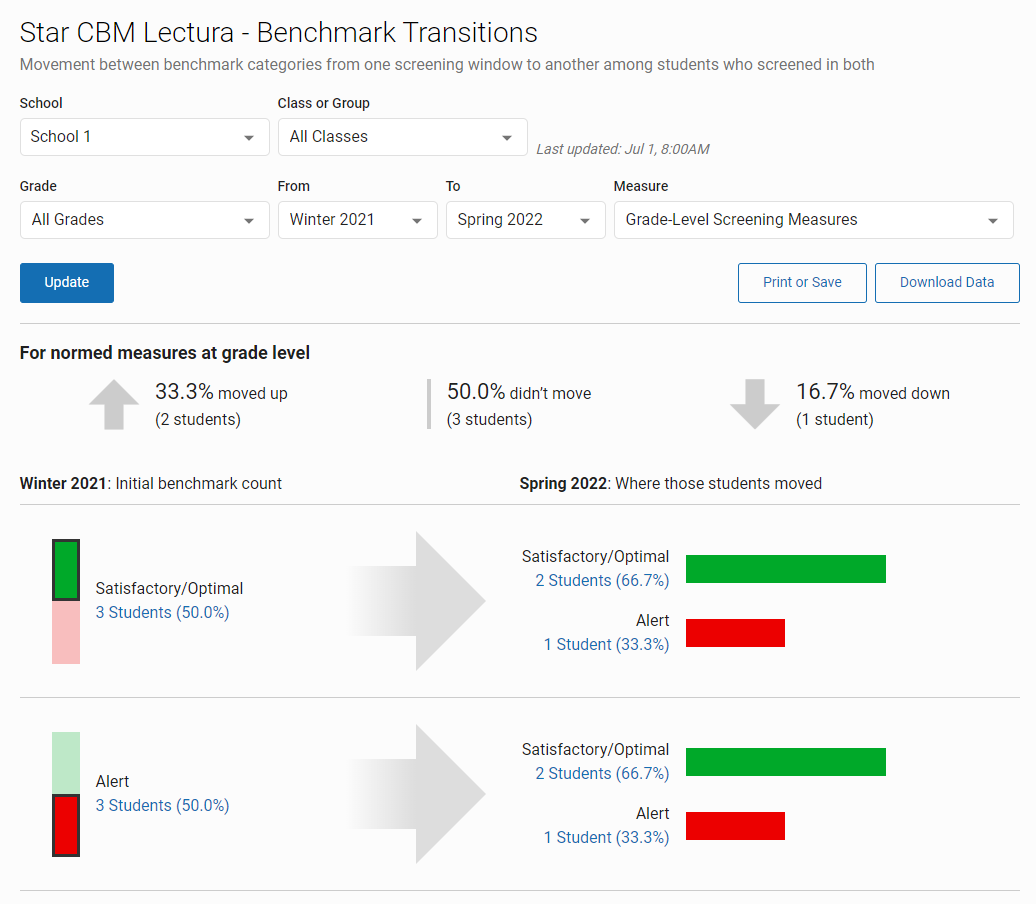Click the Print or Save button
This screenshot has width=1036, height=904.
pyautogui.click(x=802, y=283)
